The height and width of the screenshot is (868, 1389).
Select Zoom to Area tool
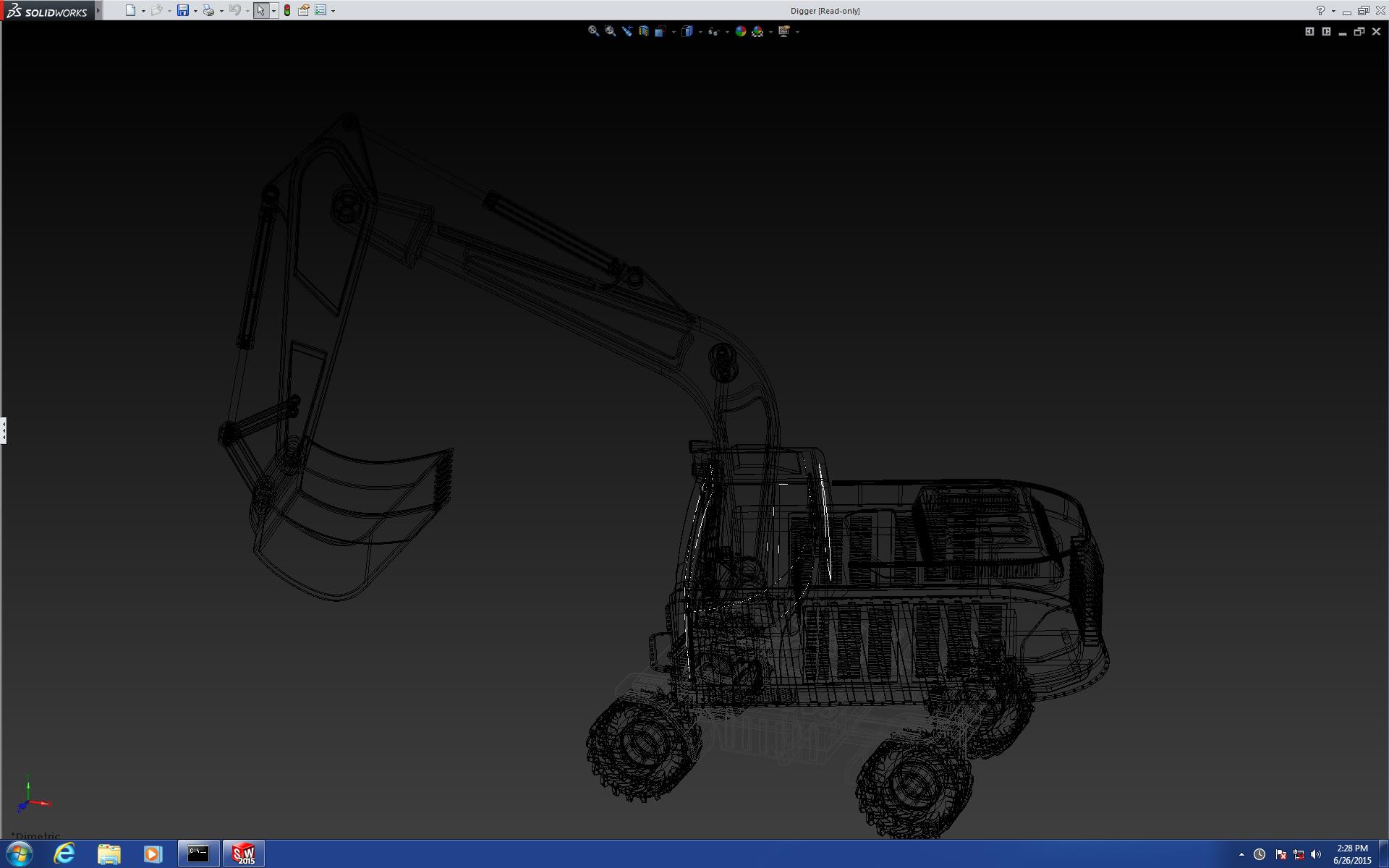[x=610, y=31]
